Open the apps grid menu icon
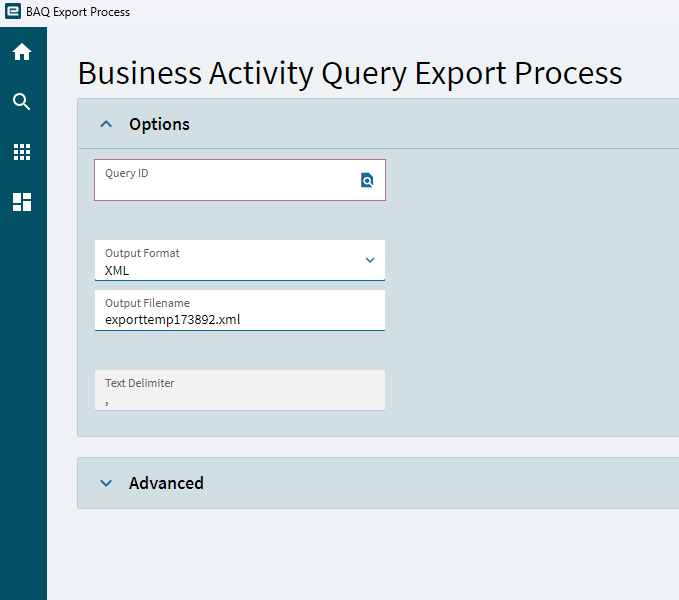This screenshot has width=679, height=600. click(x=22, y=152)
